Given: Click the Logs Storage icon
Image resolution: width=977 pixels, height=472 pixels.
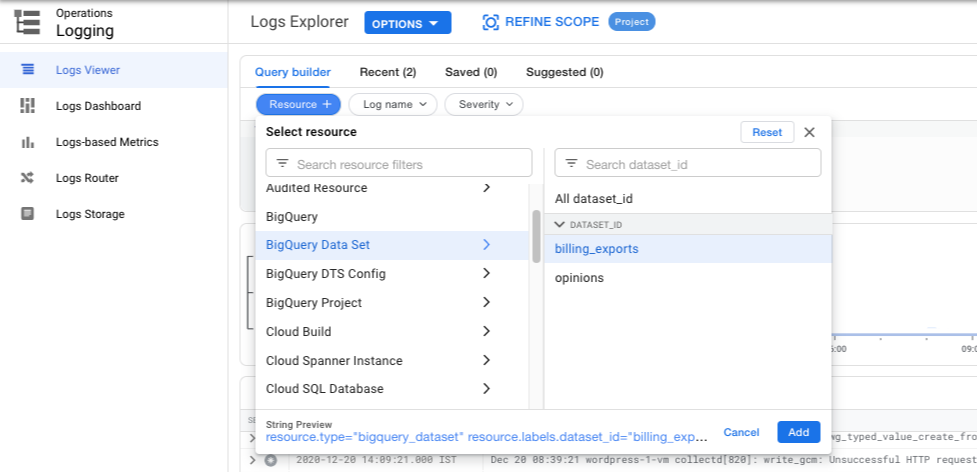Looking at the screenshot, I should (x=27, y=214).
